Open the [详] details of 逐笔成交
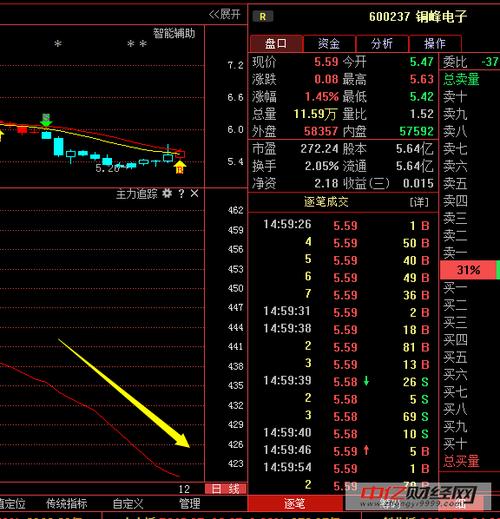The image size is (500, 519). (x=419, y=202)
